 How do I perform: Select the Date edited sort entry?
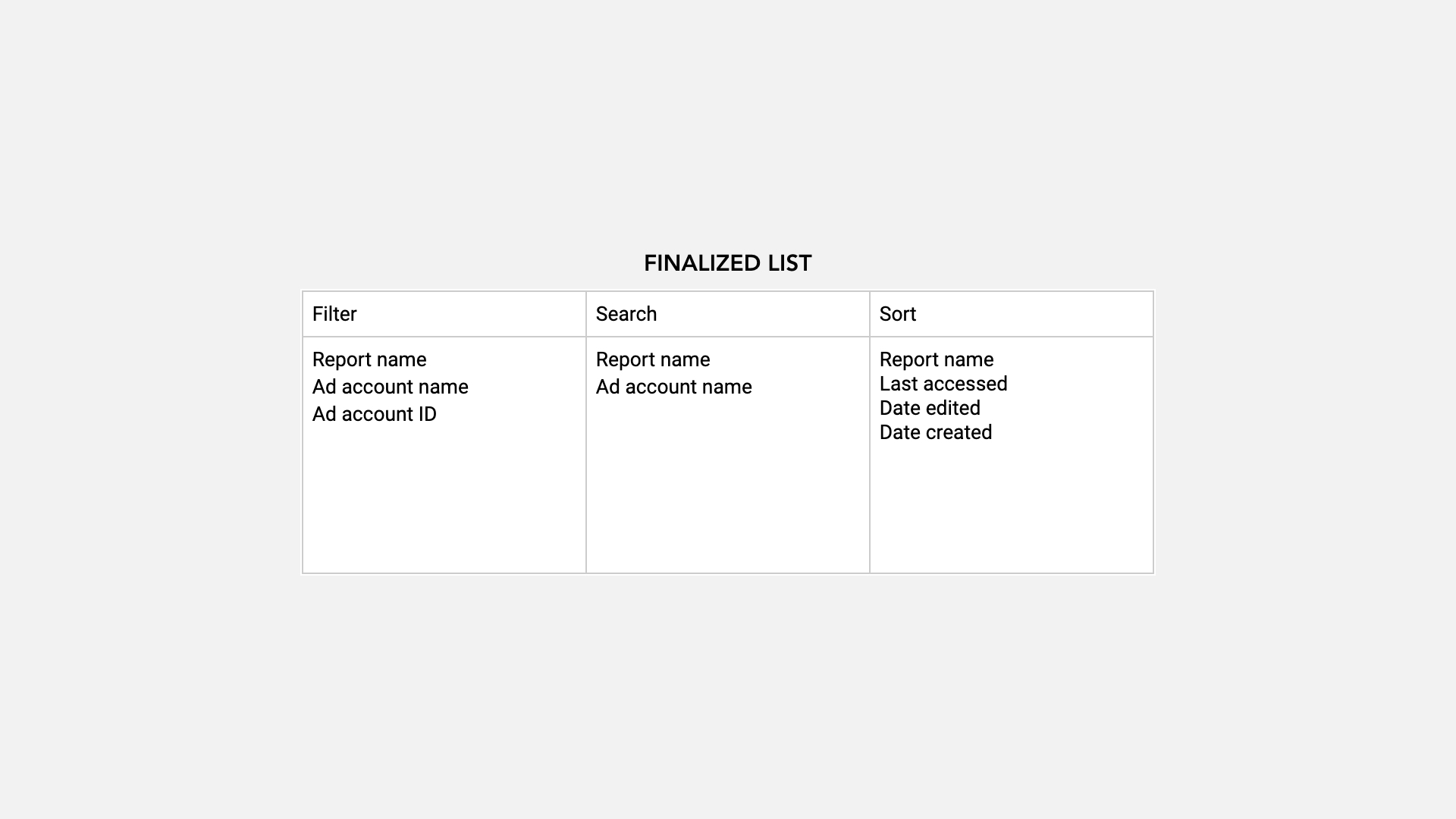point(930,408)
